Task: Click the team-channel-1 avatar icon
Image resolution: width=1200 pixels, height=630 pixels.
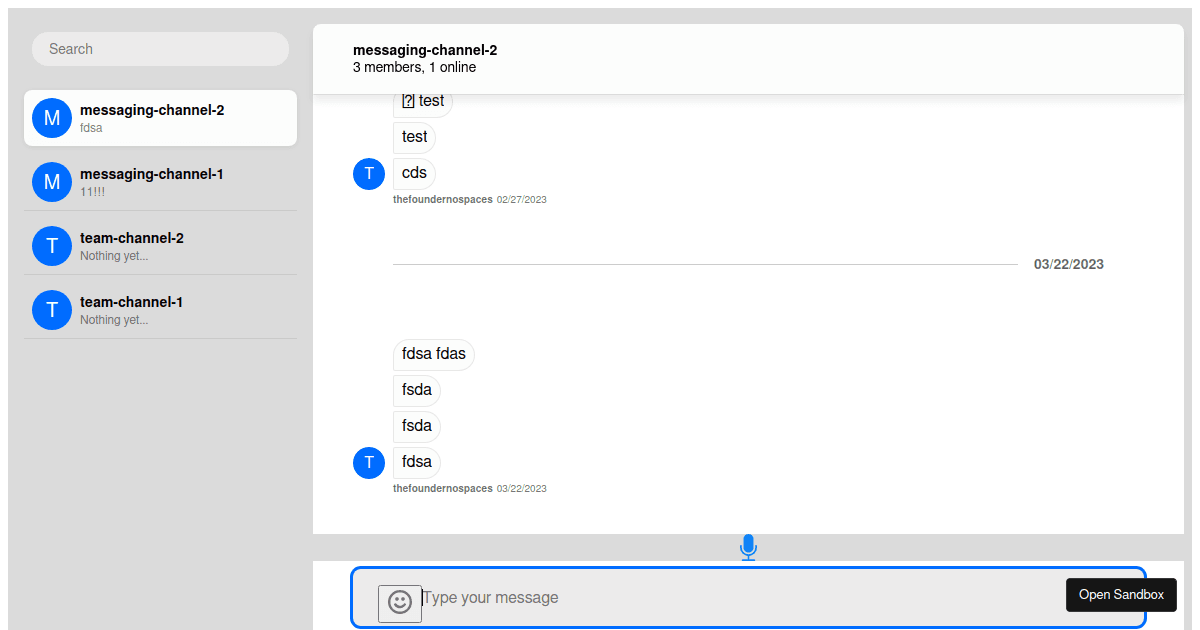Action: (52, 310)
